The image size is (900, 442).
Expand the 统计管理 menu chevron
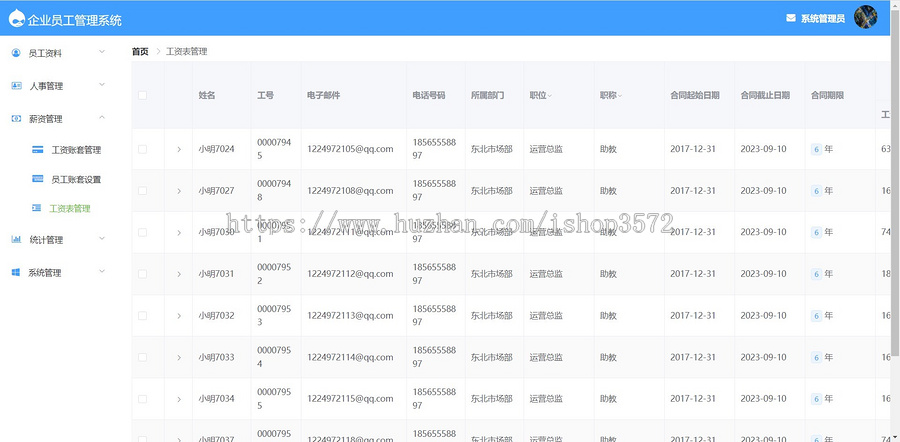click(102, 238)
